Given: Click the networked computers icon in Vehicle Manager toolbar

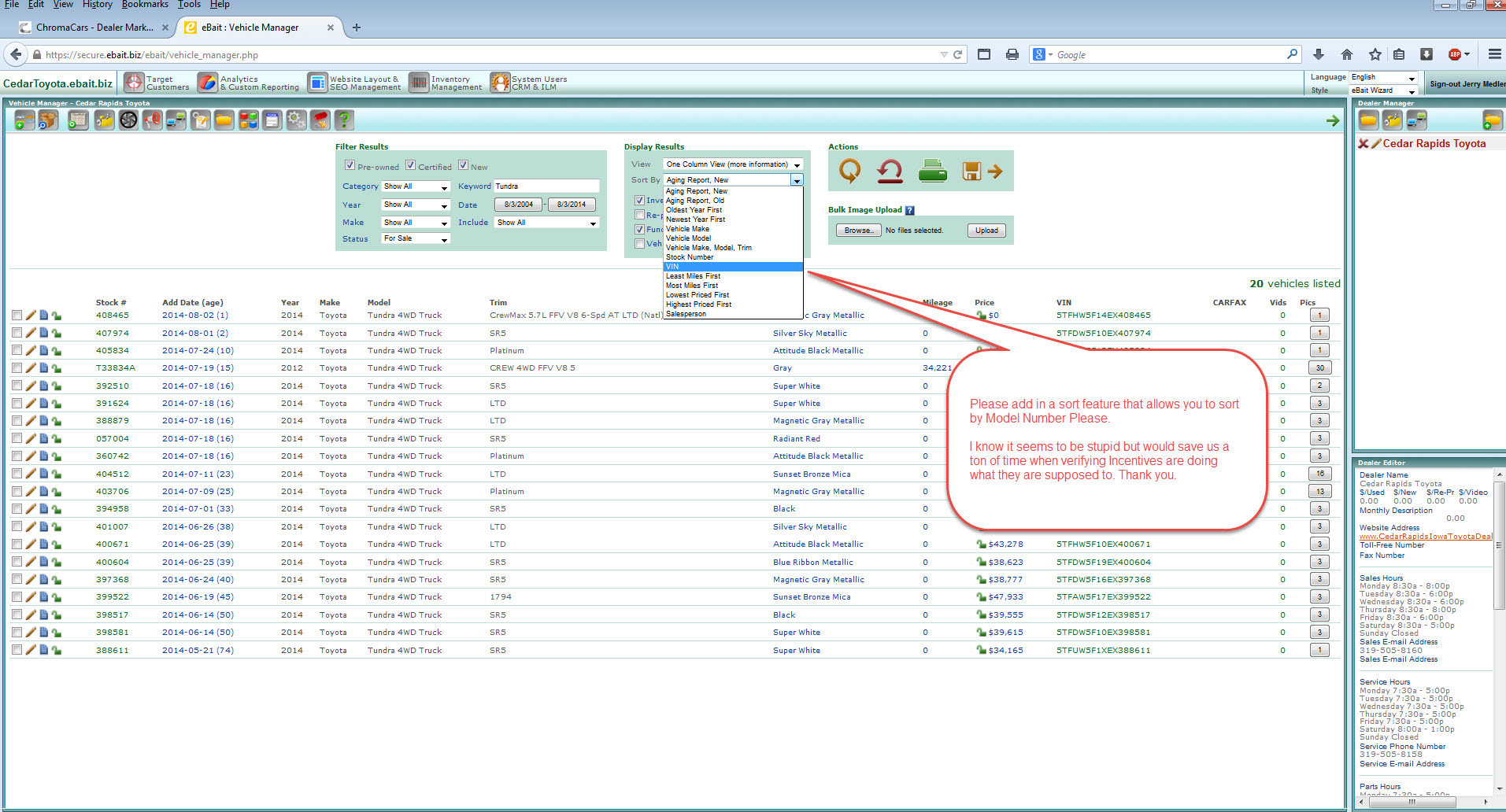Looking at the screenshot, I should (176, 120).
